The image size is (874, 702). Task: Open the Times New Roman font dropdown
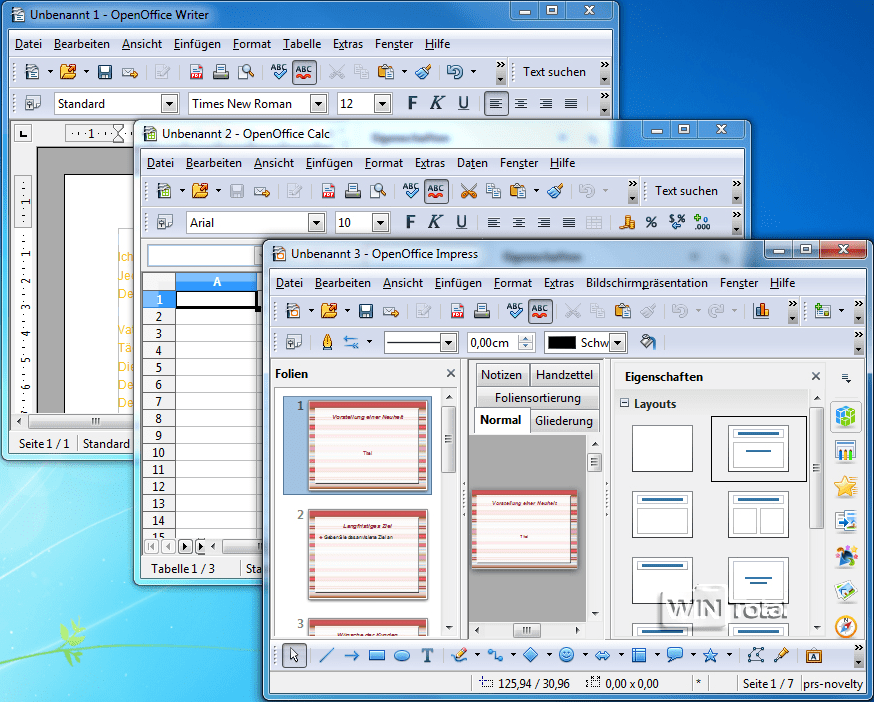318,104
